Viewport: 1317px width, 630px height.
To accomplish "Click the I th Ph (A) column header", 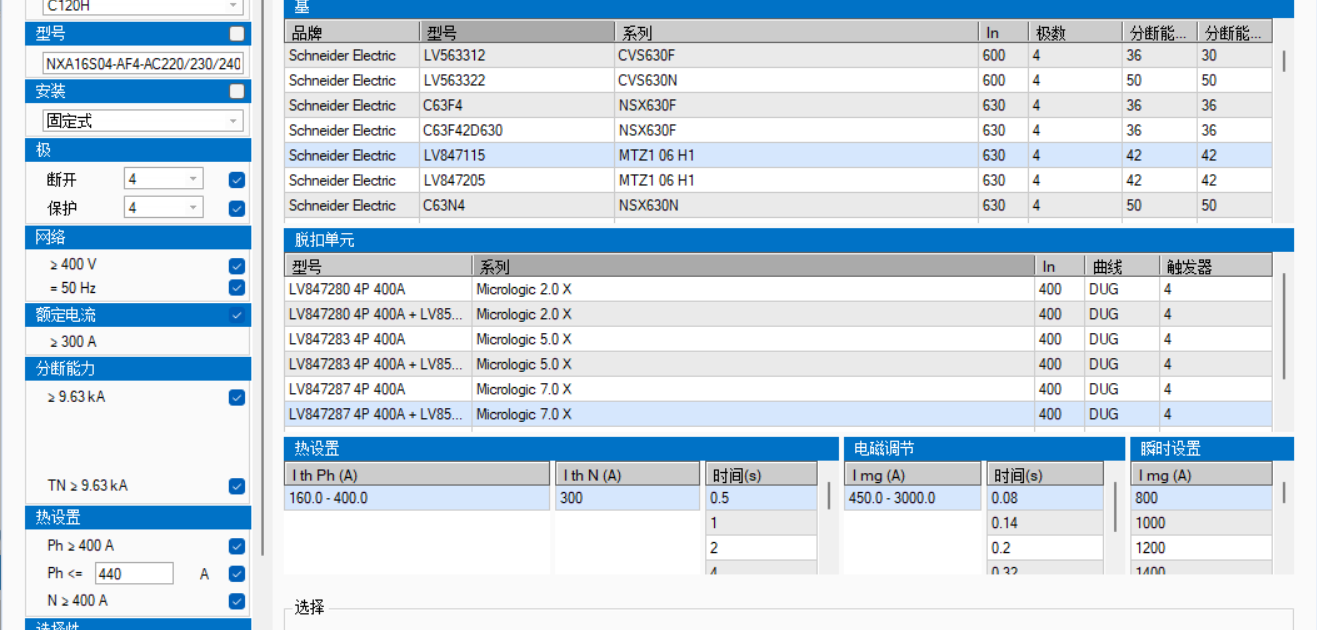I will click(x=417, y=474).
